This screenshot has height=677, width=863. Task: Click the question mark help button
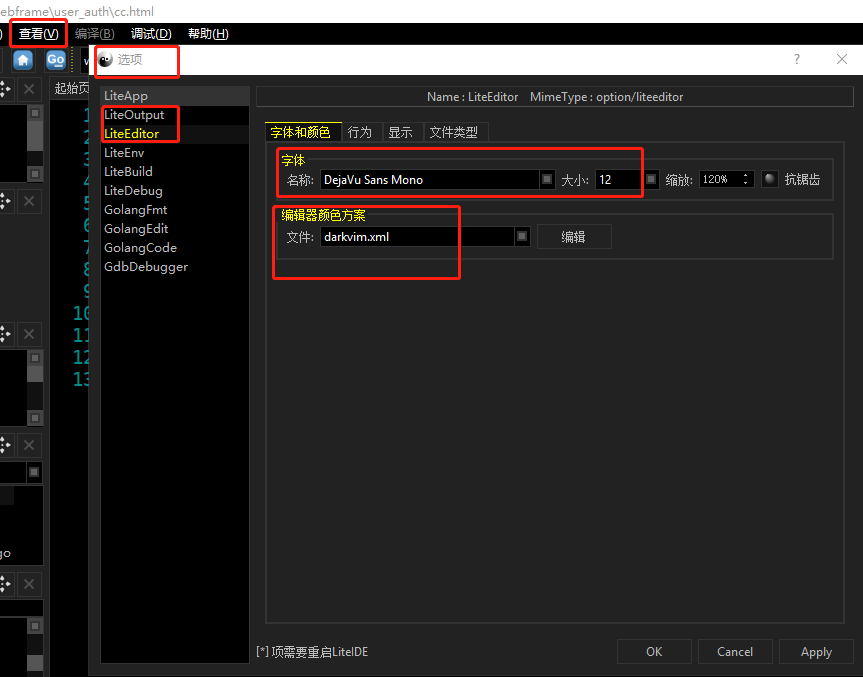(796, 59)
